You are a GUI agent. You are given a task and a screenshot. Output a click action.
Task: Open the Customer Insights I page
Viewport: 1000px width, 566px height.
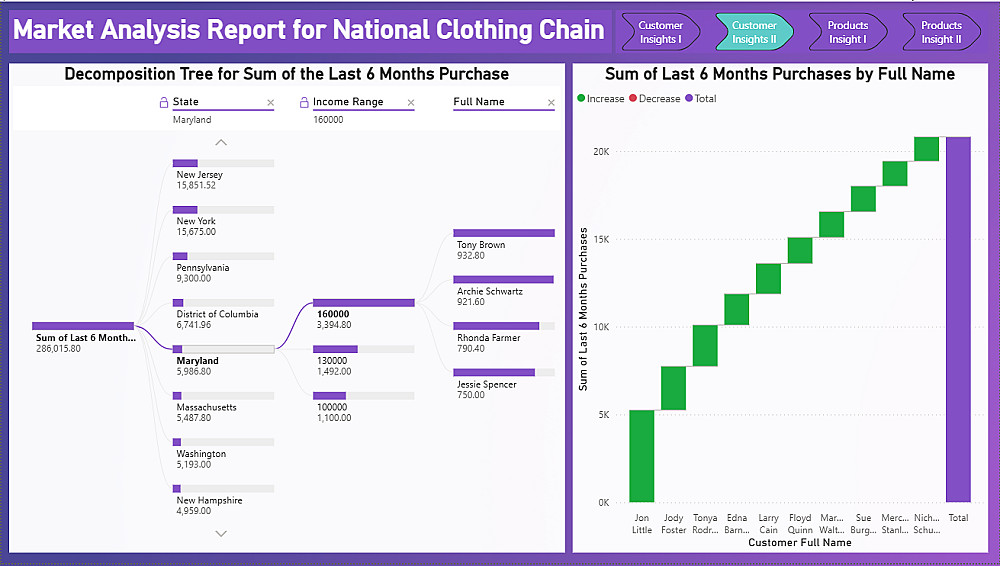(x=660, y=32)
